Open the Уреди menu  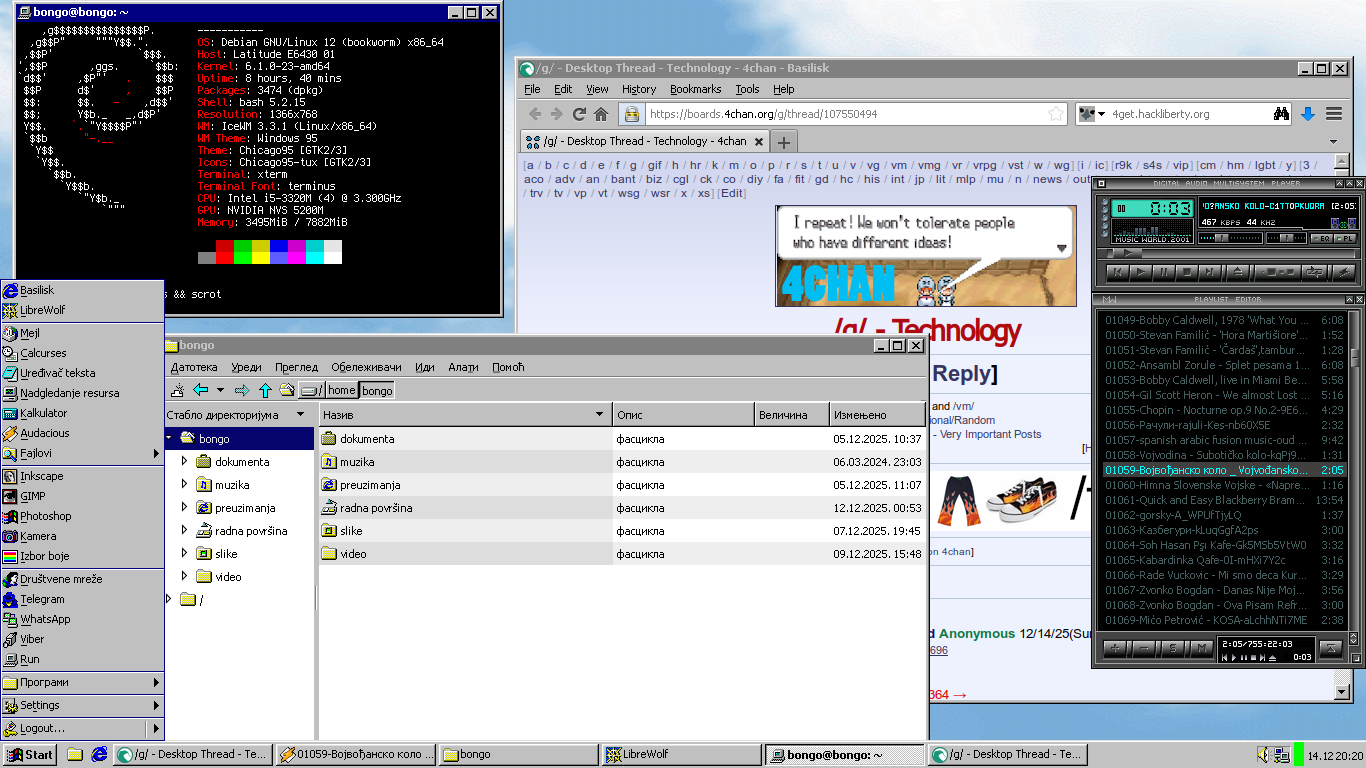tap(246, 367)
